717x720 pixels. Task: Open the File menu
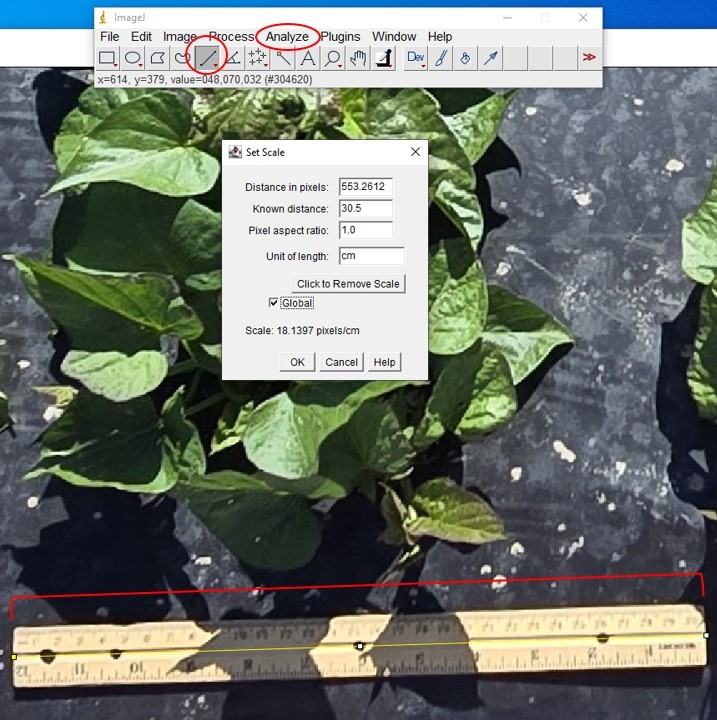109,36
